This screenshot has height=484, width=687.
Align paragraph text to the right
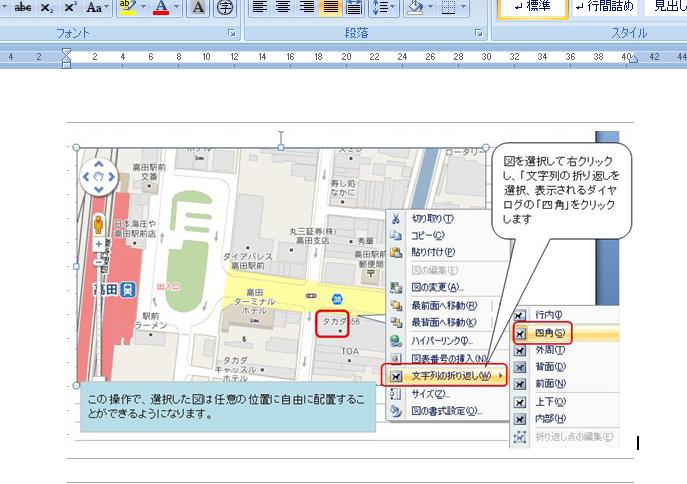point(307,7)
